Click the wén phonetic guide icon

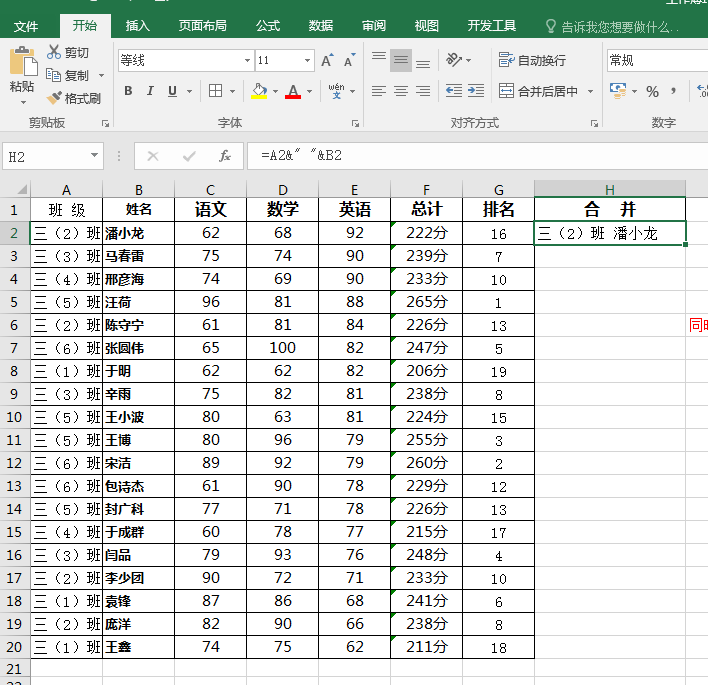pyautogui.click(x=336, y=91)
